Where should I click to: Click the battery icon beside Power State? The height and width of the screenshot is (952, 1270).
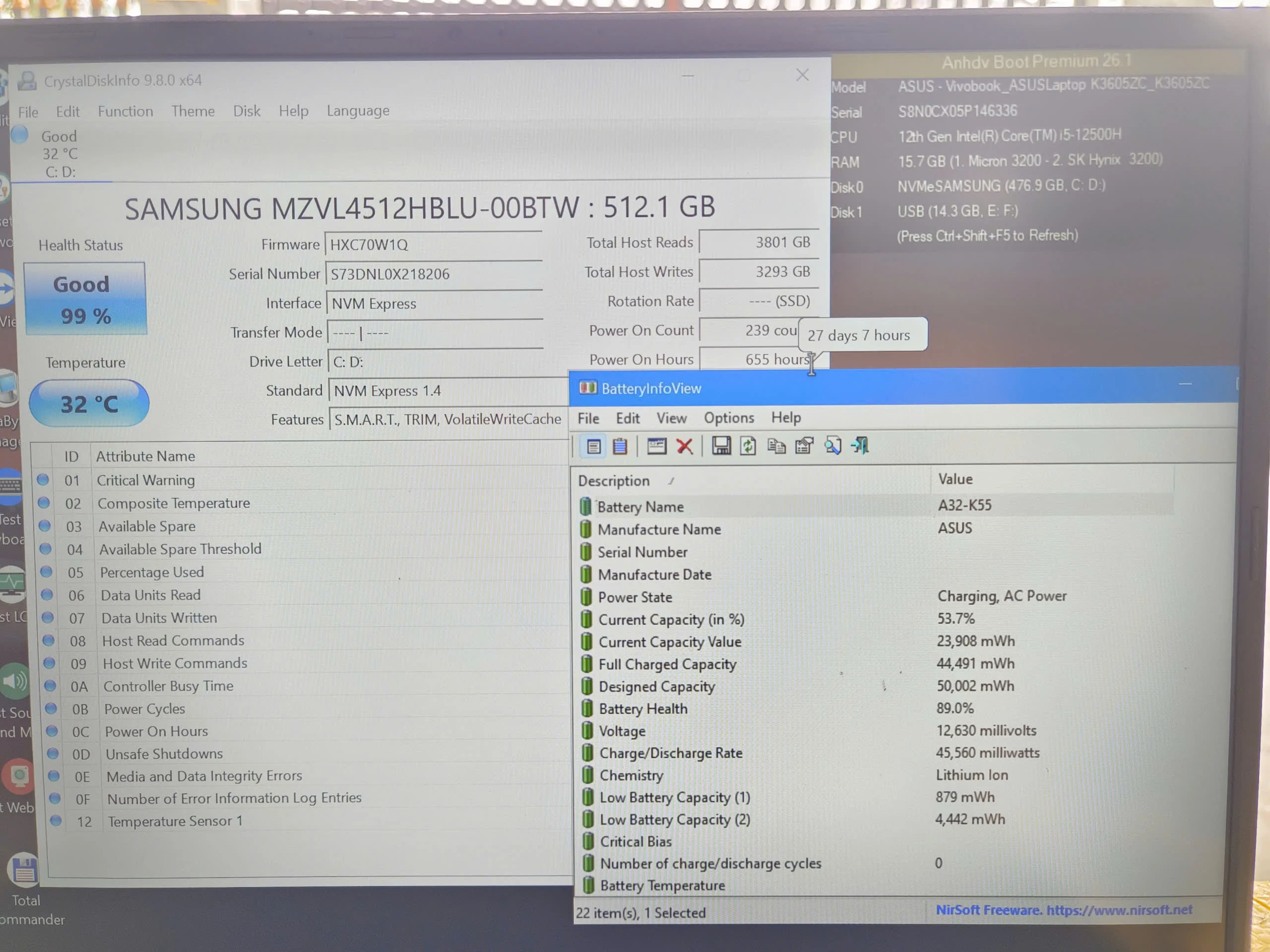pos(585,597)
